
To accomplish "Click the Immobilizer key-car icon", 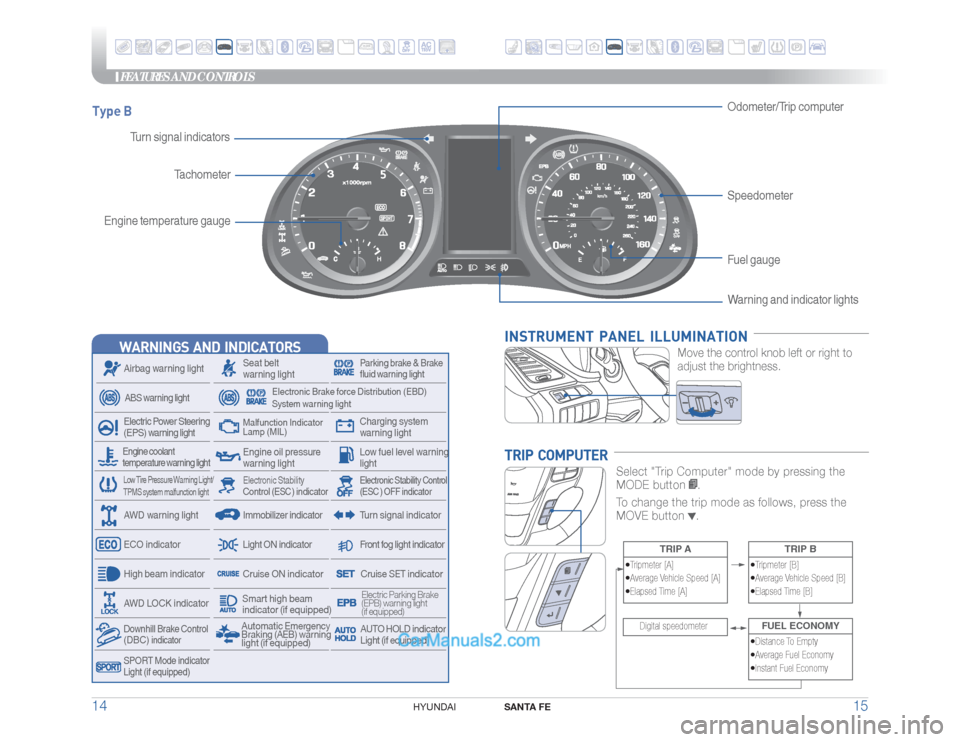I will 227,515.
